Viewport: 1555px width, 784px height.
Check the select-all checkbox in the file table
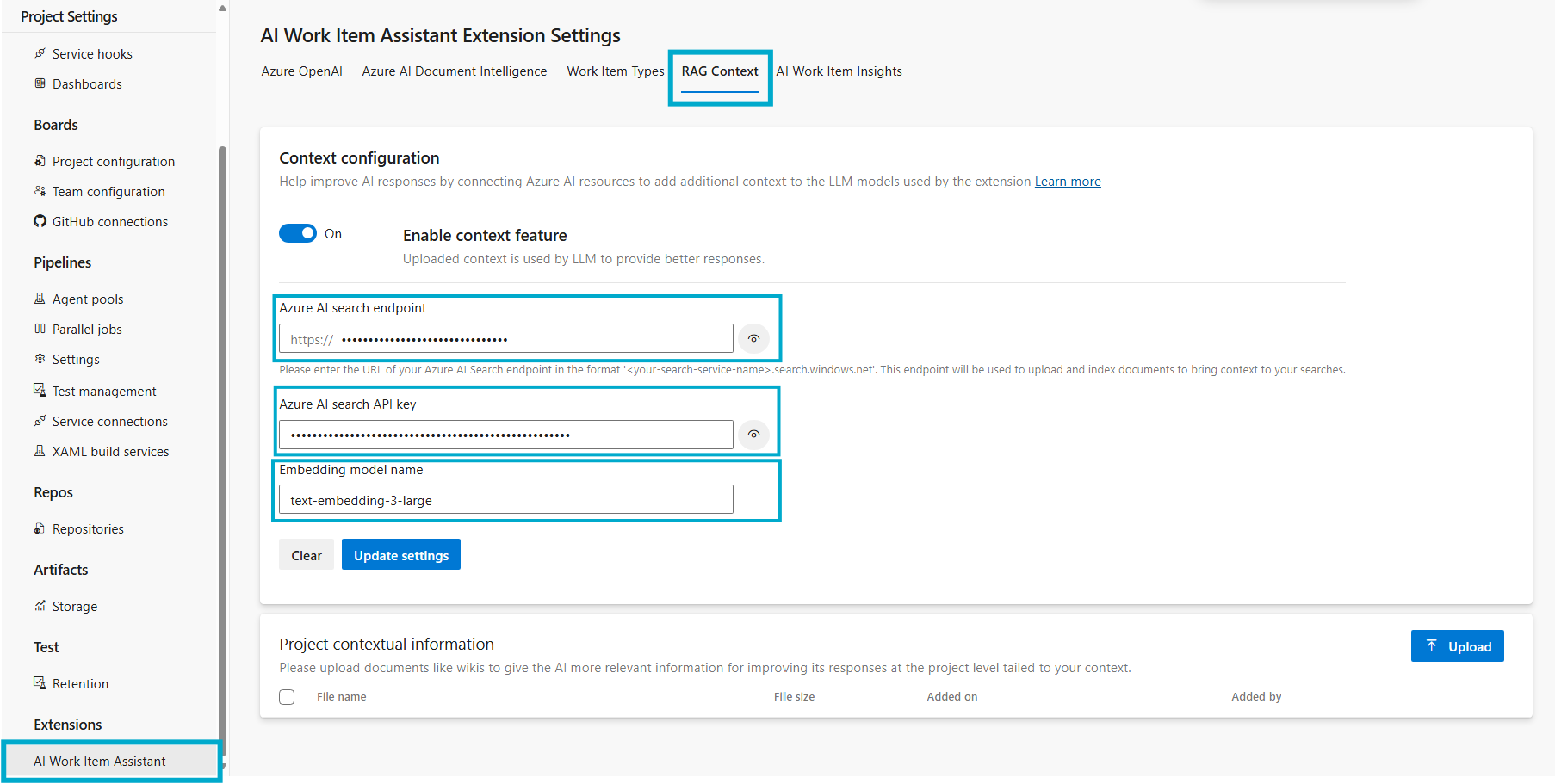point(287,697)
